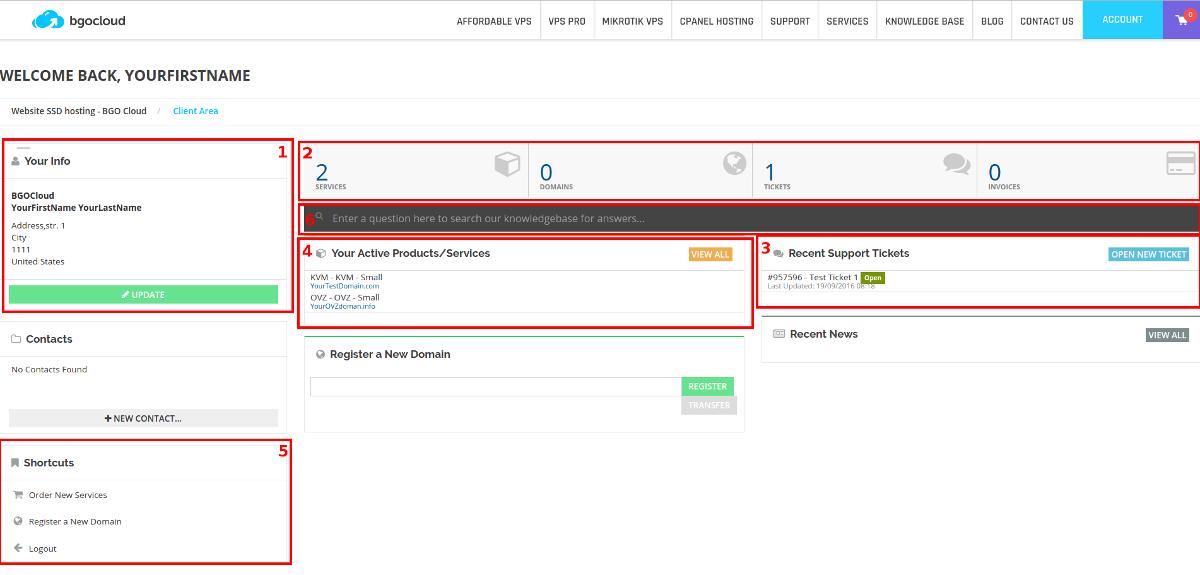Click the domain name input field
This screenshot has height=575, width=1200.
click(x=496, y=386)
